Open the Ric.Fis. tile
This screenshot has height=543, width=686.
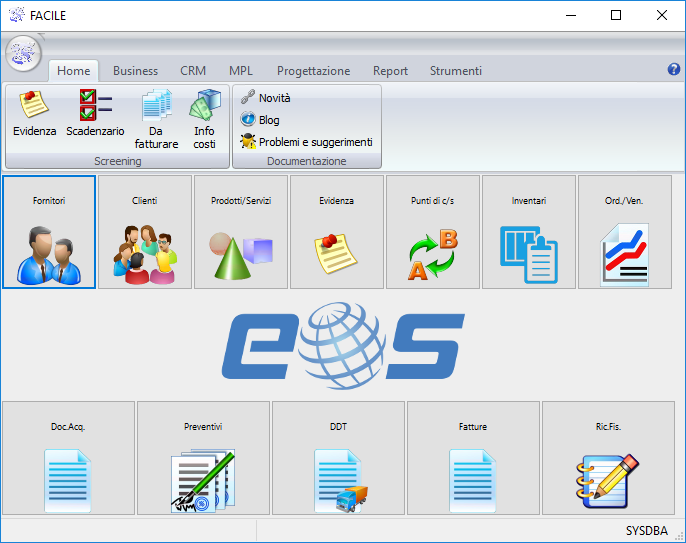[x=608, y=458]
